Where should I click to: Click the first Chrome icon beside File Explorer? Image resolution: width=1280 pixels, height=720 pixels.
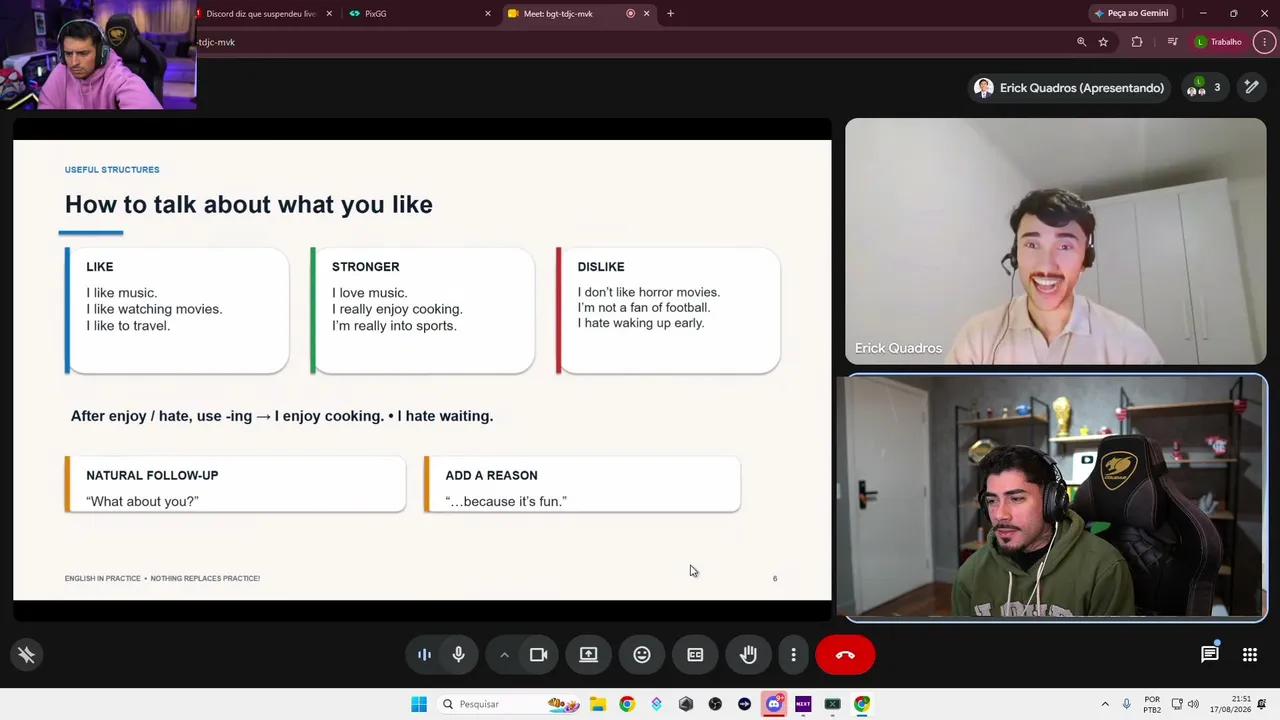627,704
